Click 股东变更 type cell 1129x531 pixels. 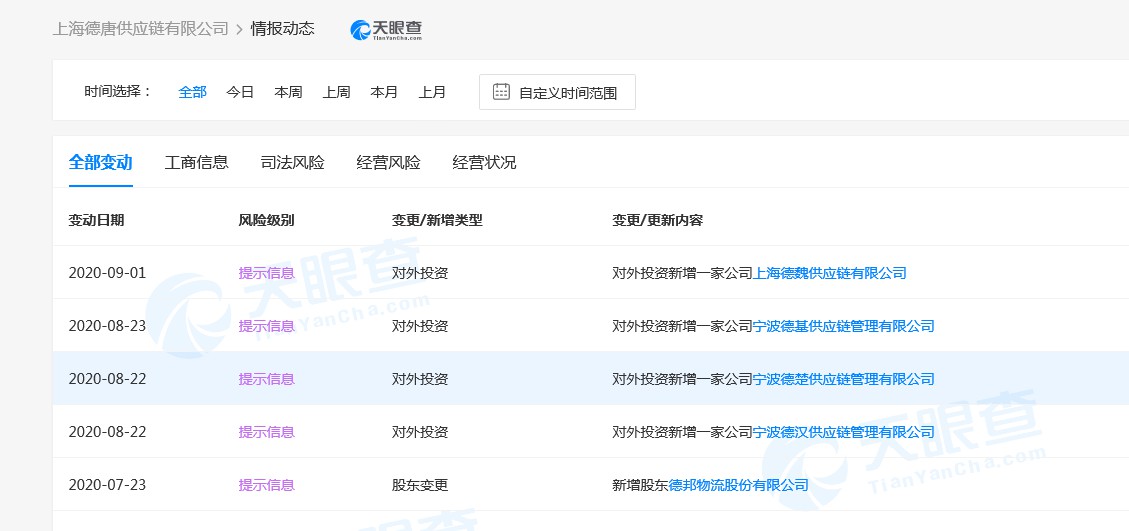pyautogui.click(x=420, y=485)
